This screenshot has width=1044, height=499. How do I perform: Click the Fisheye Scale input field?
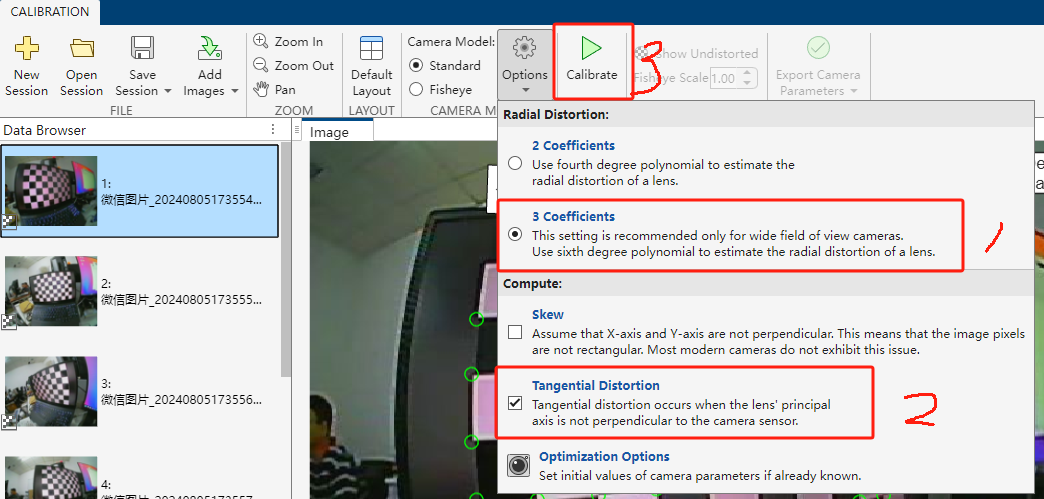click(722, 78)
